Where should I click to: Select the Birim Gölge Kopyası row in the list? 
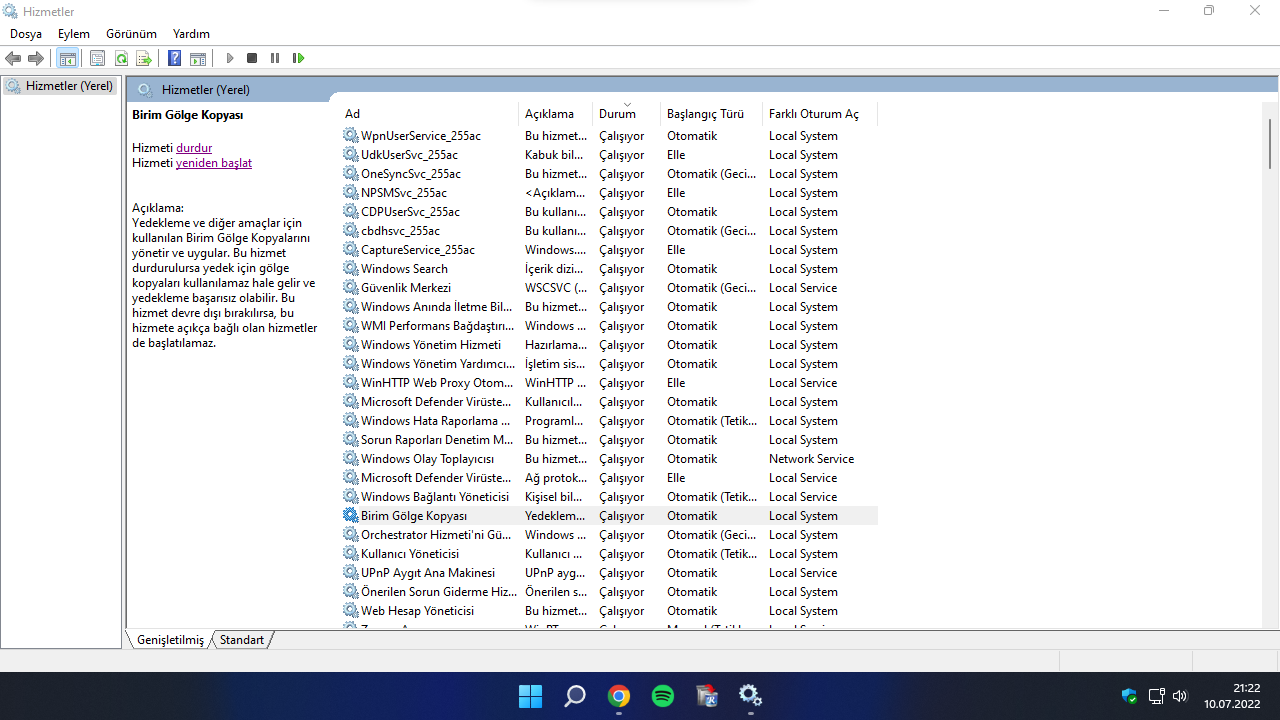click(x=609, y=516)
